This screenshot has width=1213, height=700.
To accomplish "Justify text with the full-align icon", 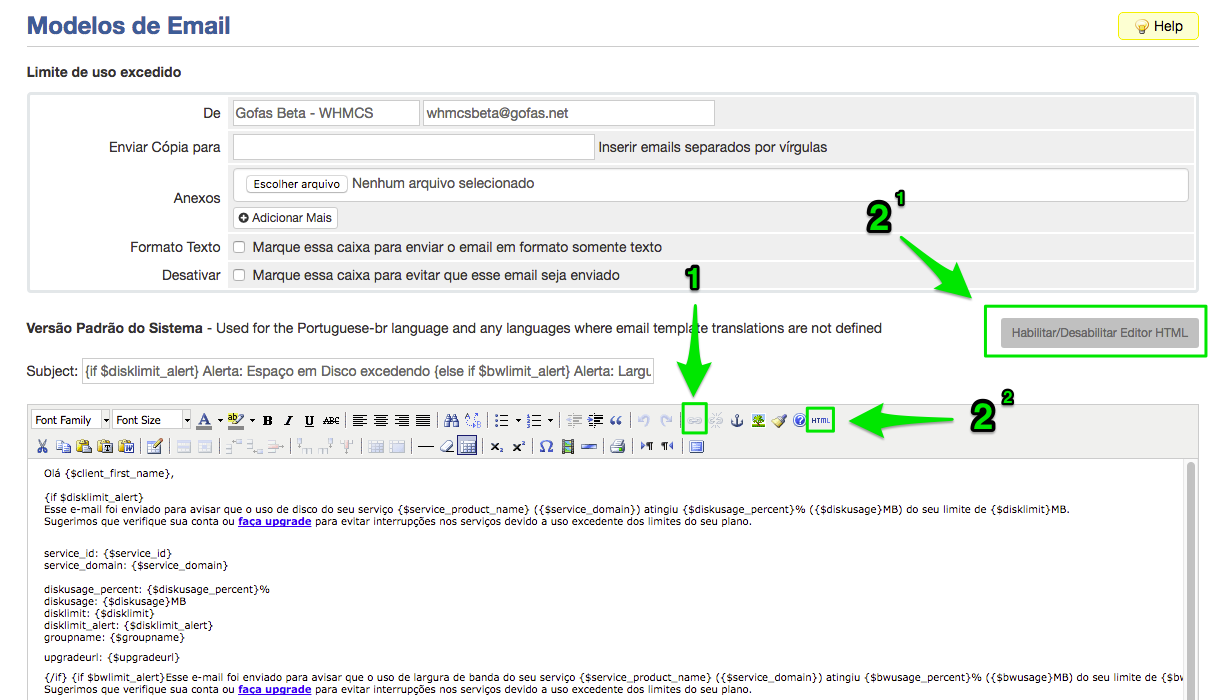I will click(x=423, y=421).
